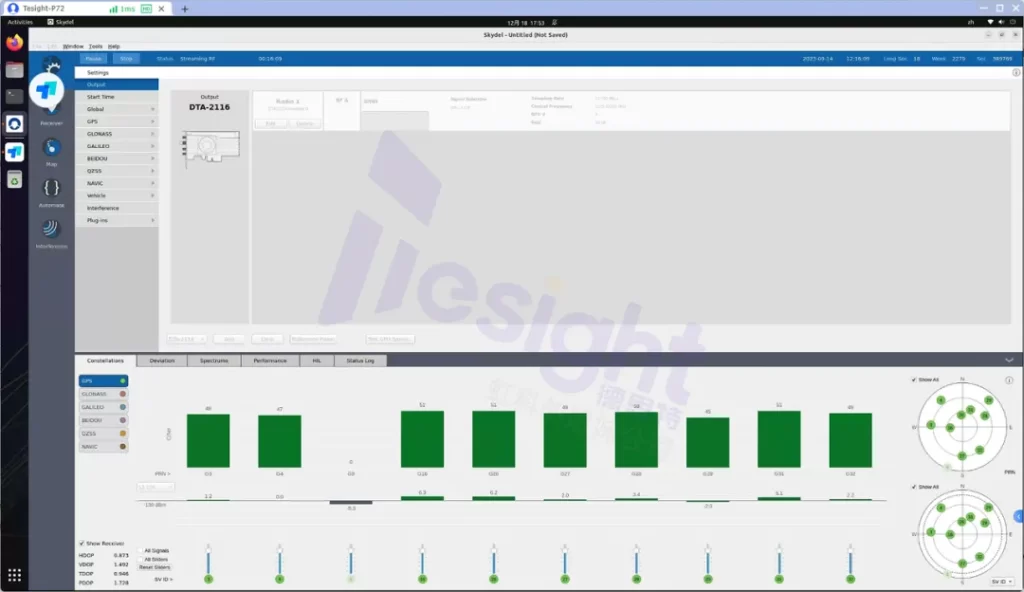Open the Automate panel icon
1024x592 pixels.
coord(51,188)
